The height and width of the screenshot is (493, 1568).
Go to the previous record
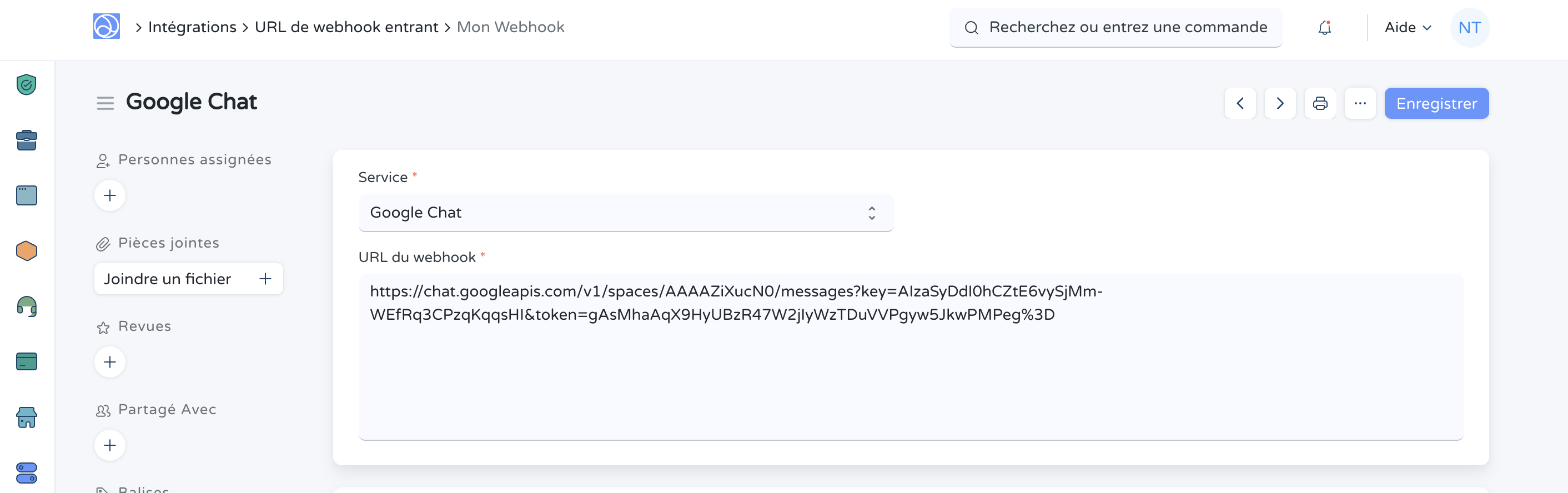1240,103
